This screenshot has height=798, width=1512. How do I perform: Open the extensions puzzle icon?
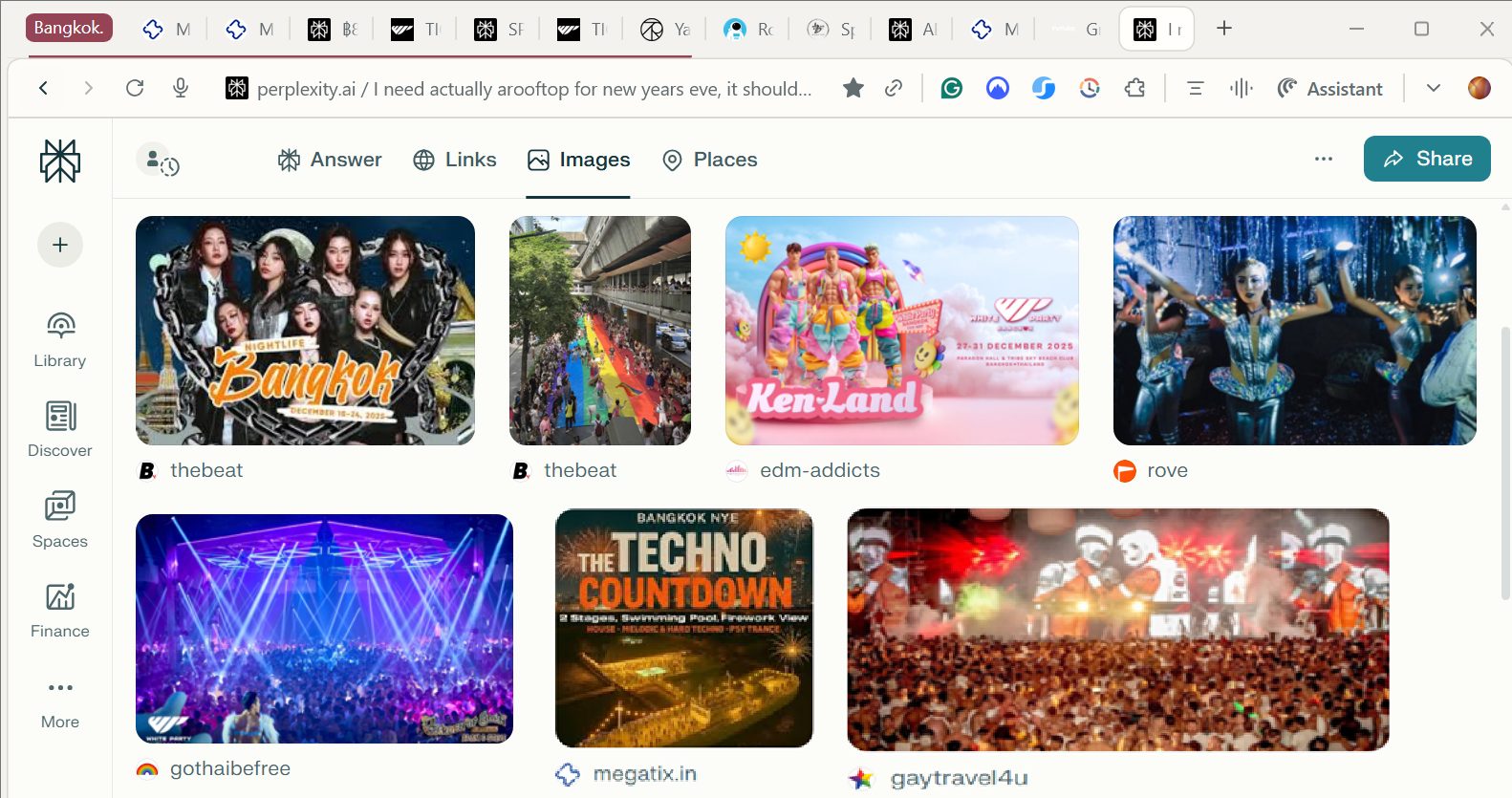[x=1135, y=88]
